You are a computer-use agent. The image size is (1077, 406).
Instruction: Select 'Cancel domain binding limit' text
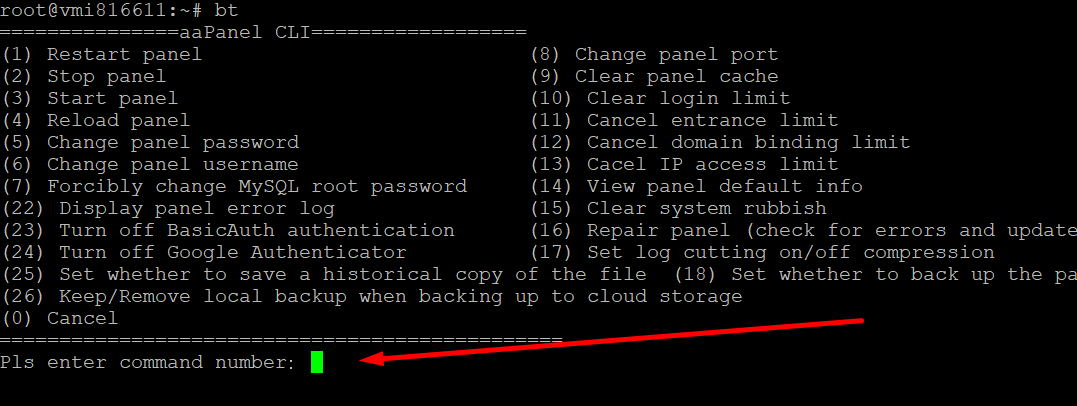(720, 142)
